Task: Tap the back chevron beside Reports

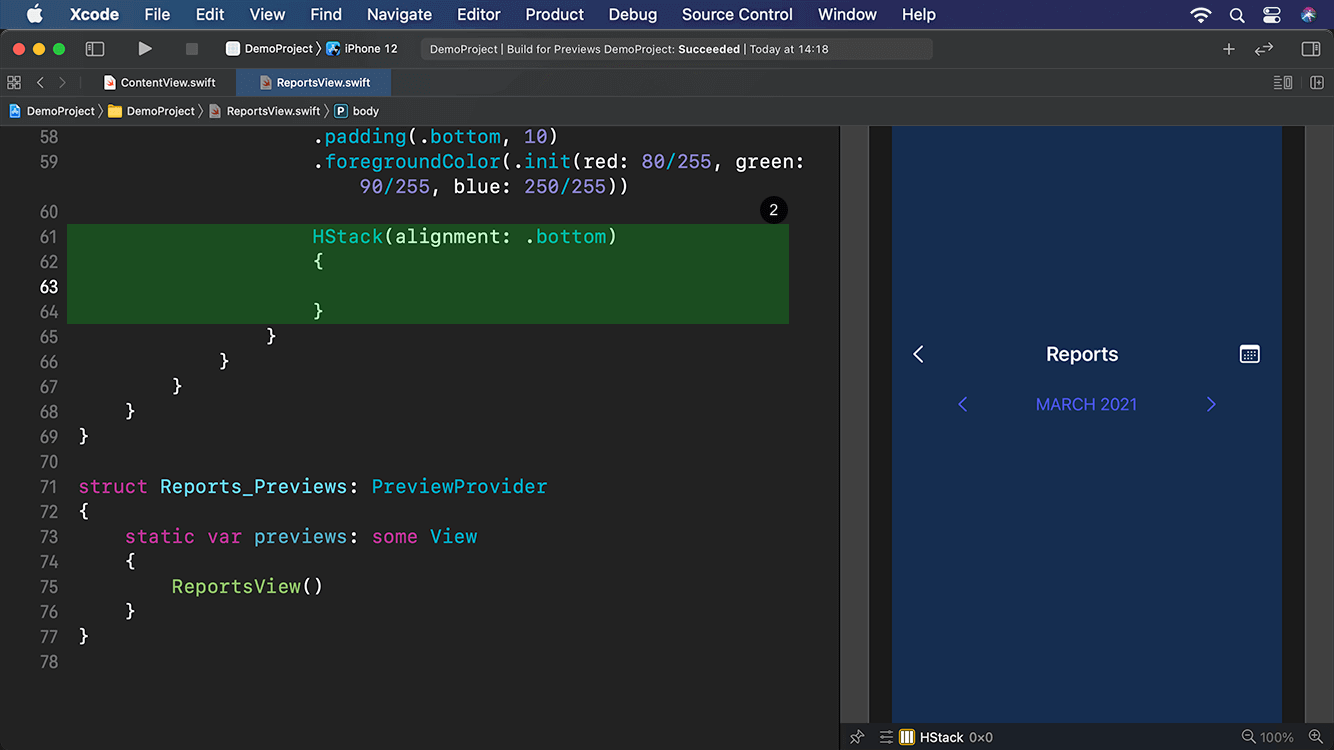Action: click(x=918, y=354)
